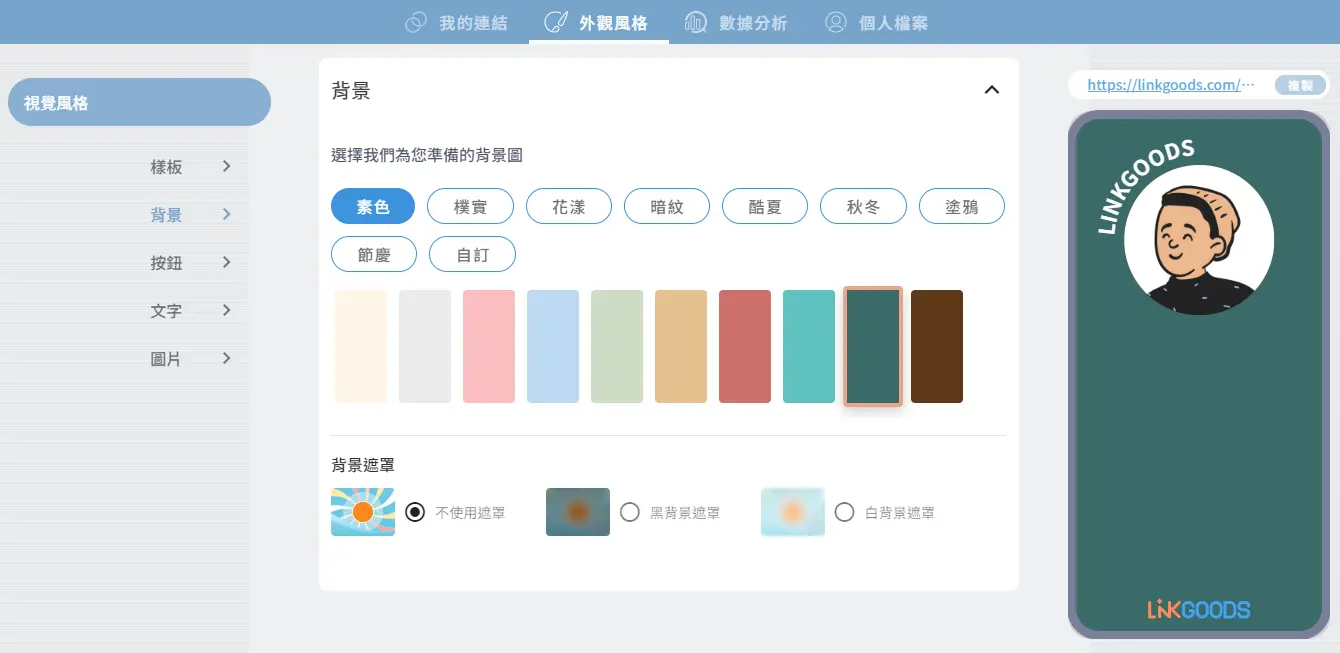Select the 節慶 background category
This screenshot has width=1340, height=653.
374,254
